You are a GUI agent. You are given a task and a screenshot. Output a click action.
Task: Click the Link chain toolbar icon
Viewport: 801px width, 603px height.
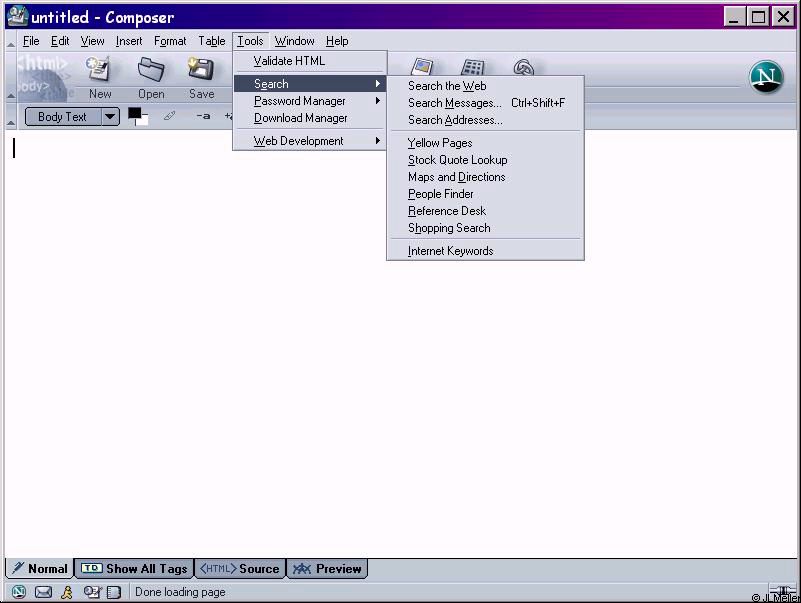click(x=524, y=67)
